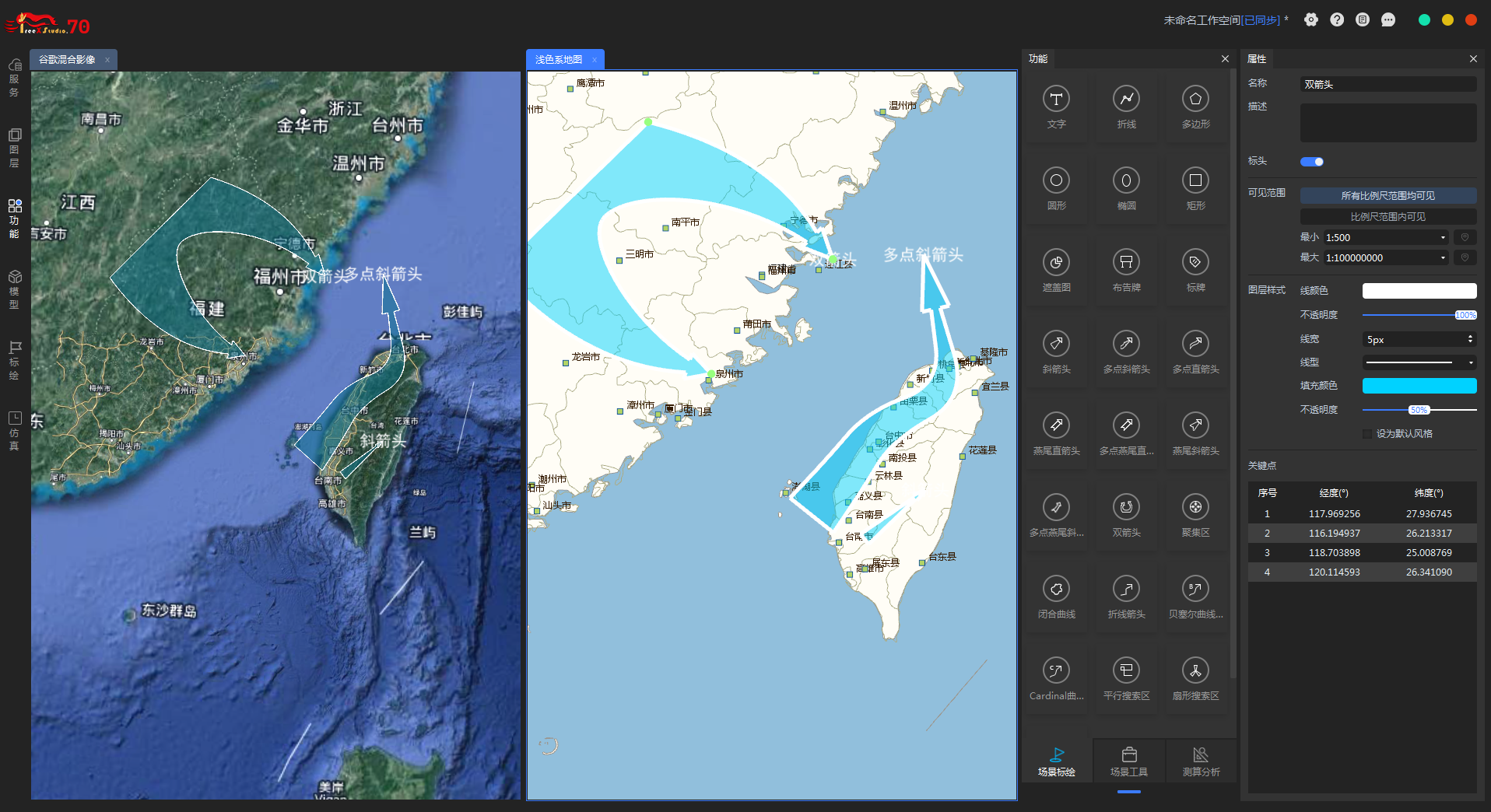
Task: Click the lock button beside 最大 scale
Action: pyautogui.click(x=1465, y=257)
